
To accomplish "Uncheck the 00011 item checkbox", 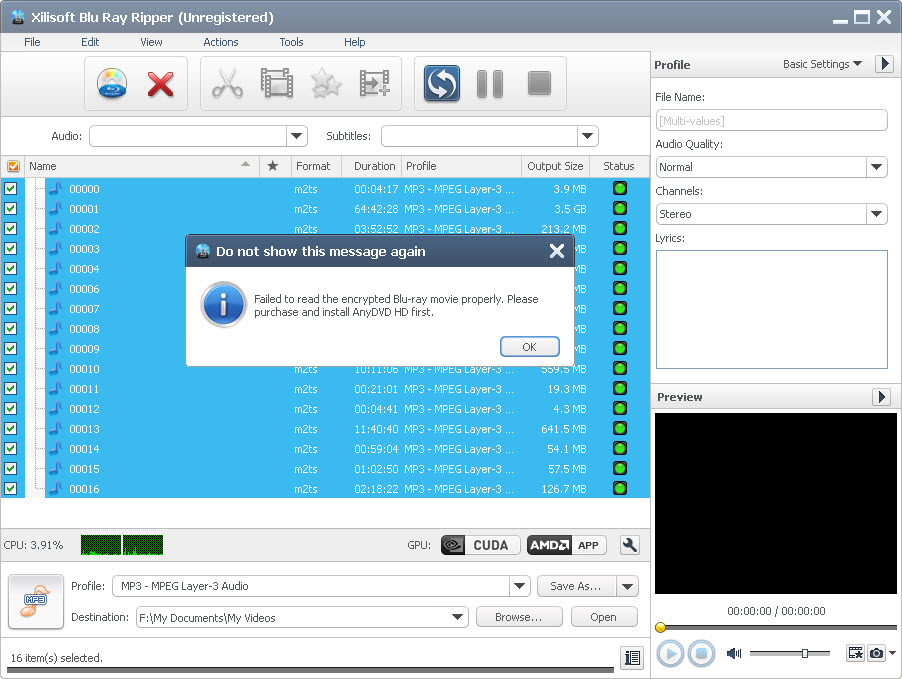I will [x=10, y=389].
